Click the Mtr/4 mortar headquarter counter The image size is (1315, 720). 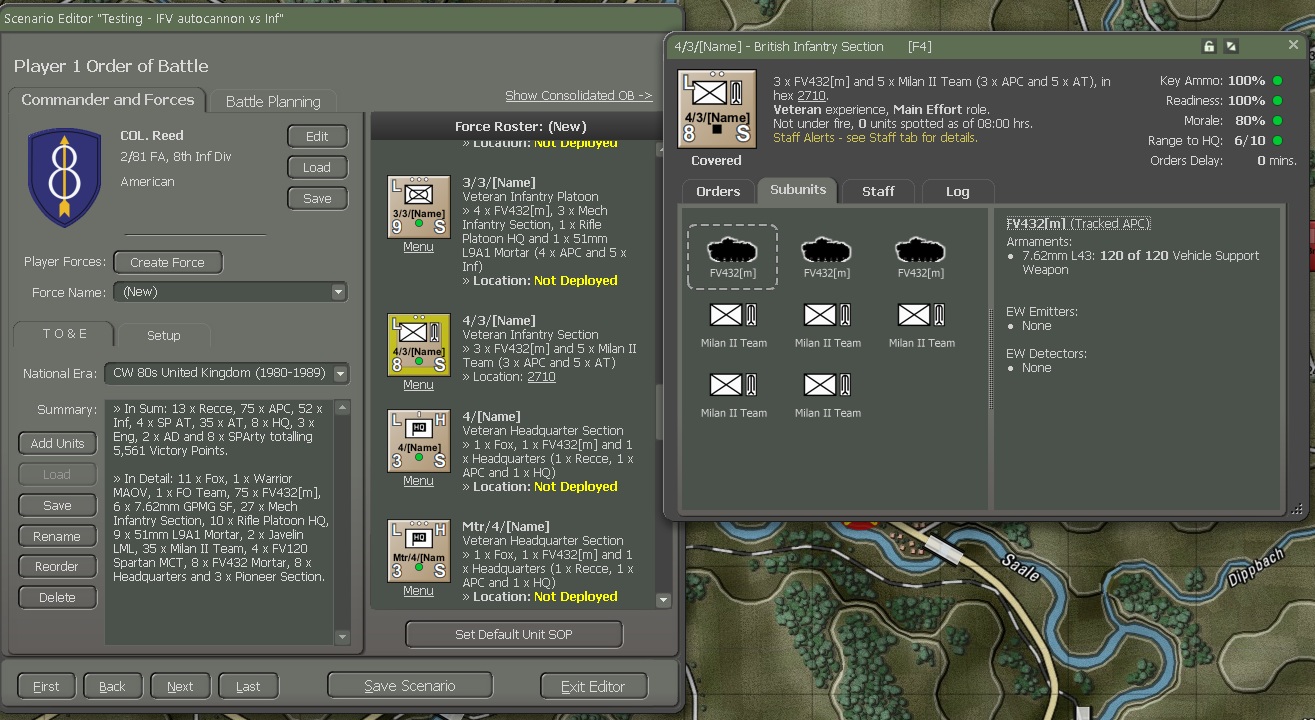point(418,549)
